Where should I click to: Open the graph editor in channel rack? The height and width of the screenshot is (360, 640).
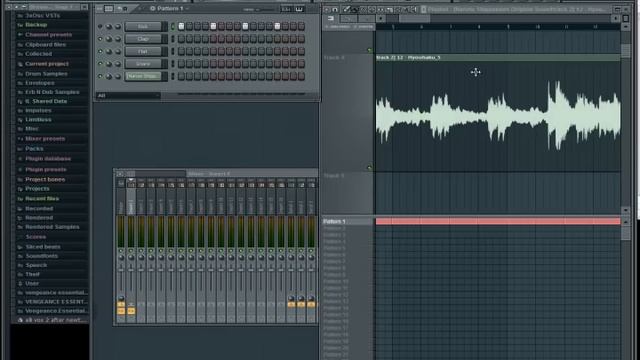coord(286,9)
